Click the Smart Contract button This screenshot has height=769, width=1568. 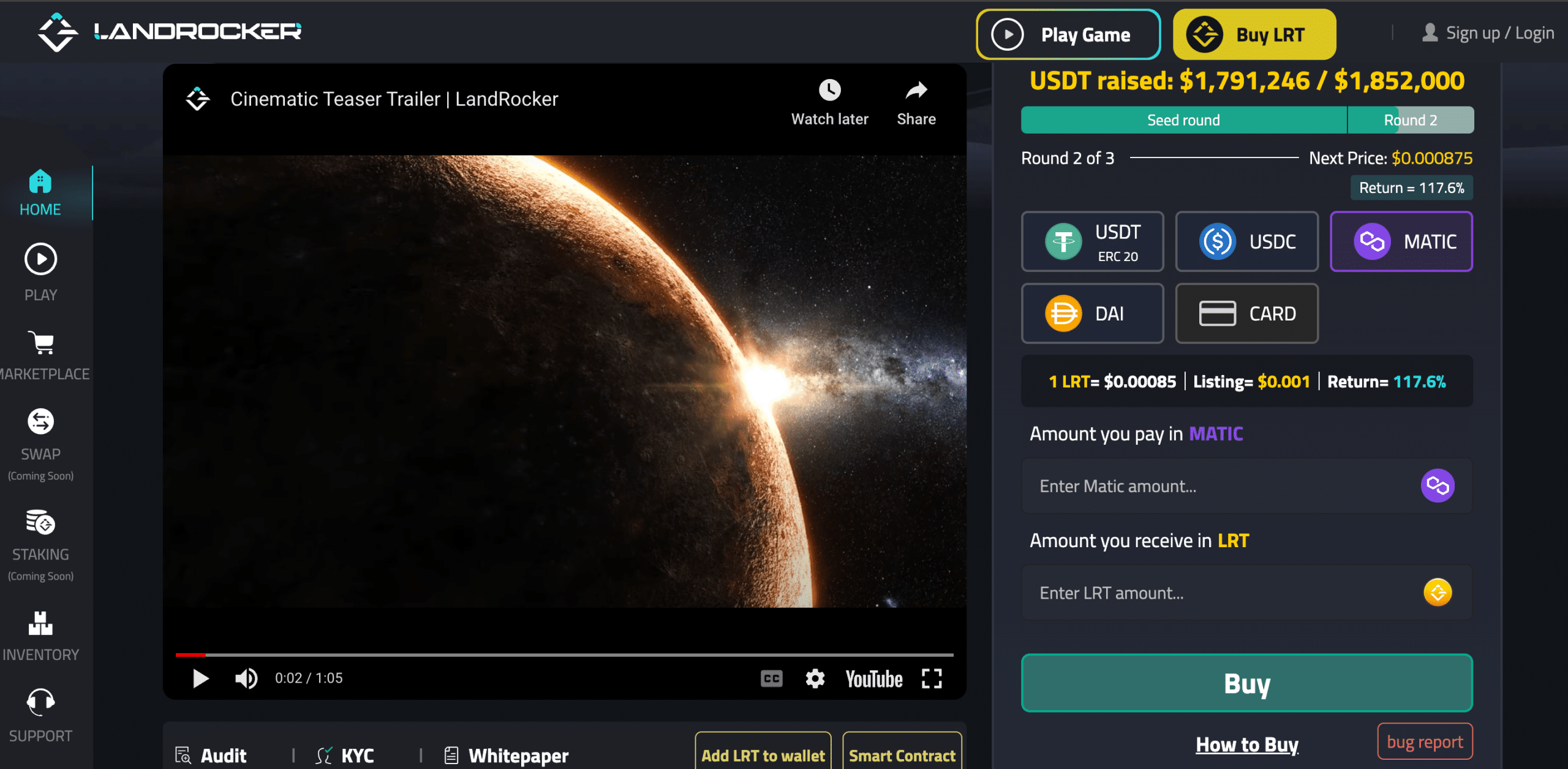click(x=902, y=756)
